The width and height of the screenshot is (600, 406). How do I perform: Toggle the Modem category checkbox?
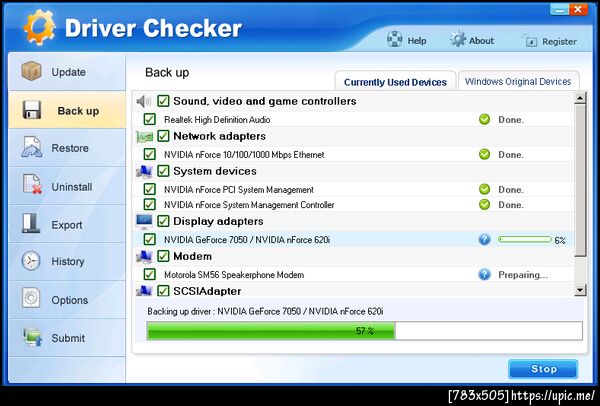pos(163,256)
